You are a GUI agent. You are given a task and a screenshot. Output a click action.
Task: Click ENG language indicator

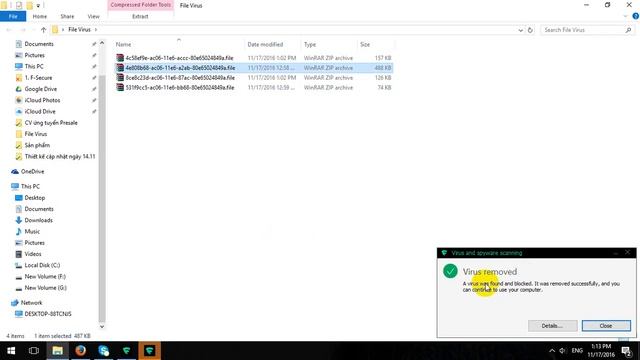(x=577, y=351)
